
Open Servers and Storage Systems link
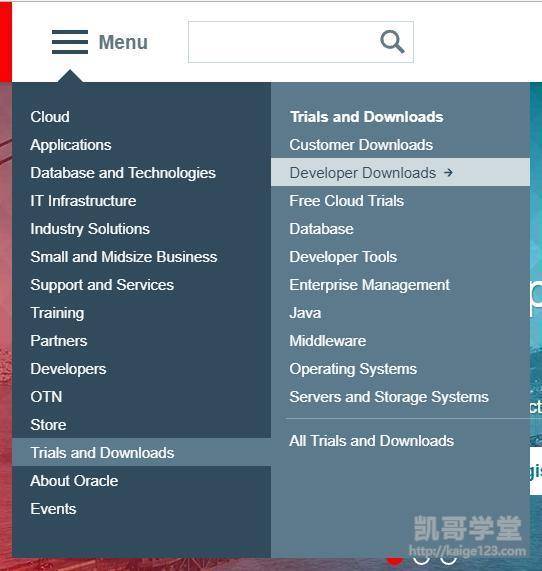point(389,397)
